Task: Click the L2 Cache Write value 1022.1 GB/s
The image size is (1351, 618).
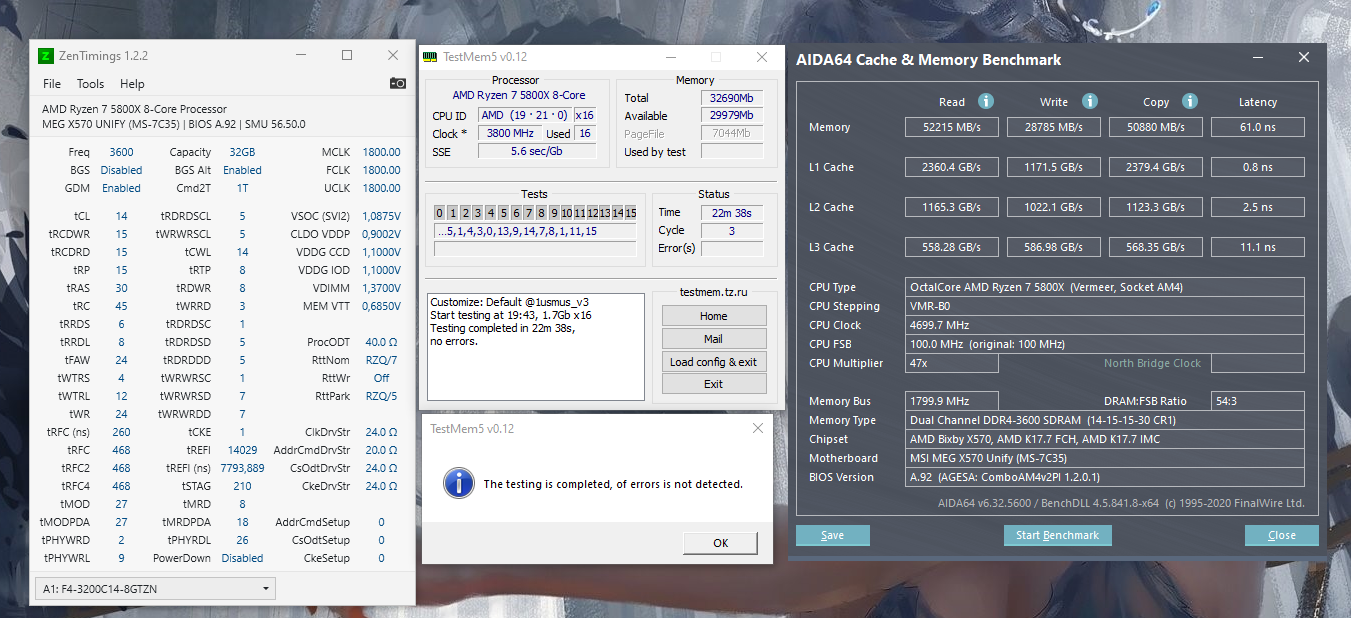Action: point(1053,207)
